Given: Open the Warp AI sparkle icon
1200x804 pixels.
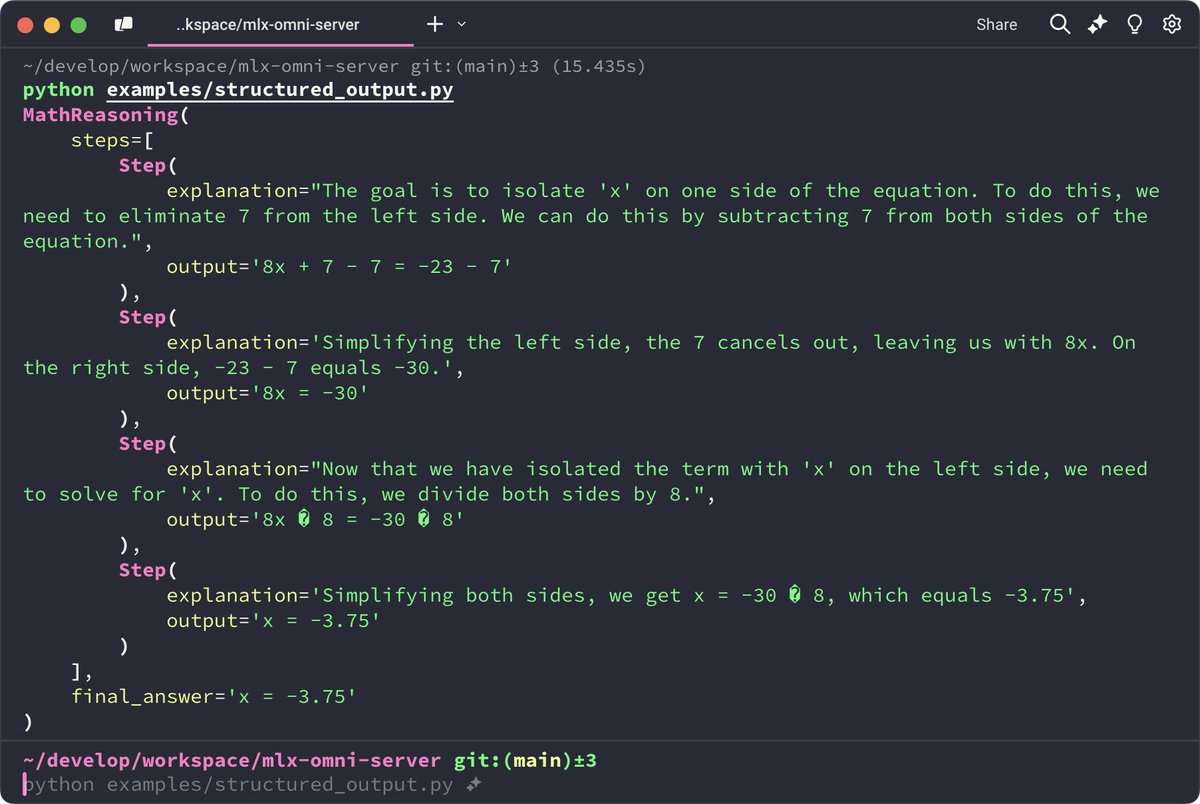Looking at the screenshot, I should (1098, 24).
